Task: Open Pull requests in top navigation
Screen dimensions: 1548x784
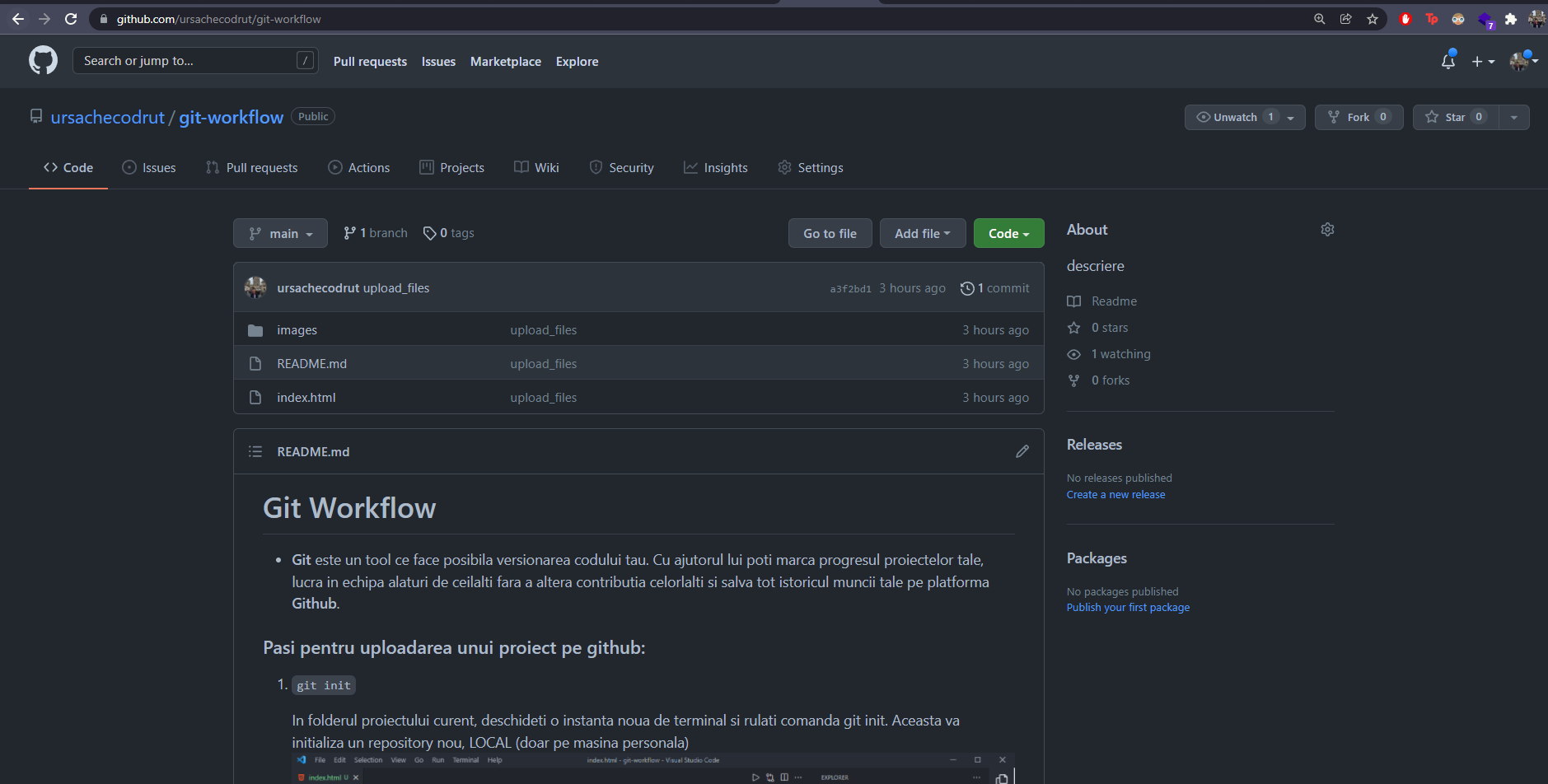Action: (370, 62)
